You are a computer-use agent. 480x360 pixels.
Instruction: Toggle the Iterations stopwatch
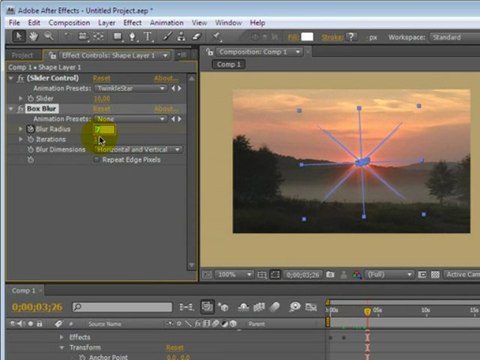coord(31,139)
